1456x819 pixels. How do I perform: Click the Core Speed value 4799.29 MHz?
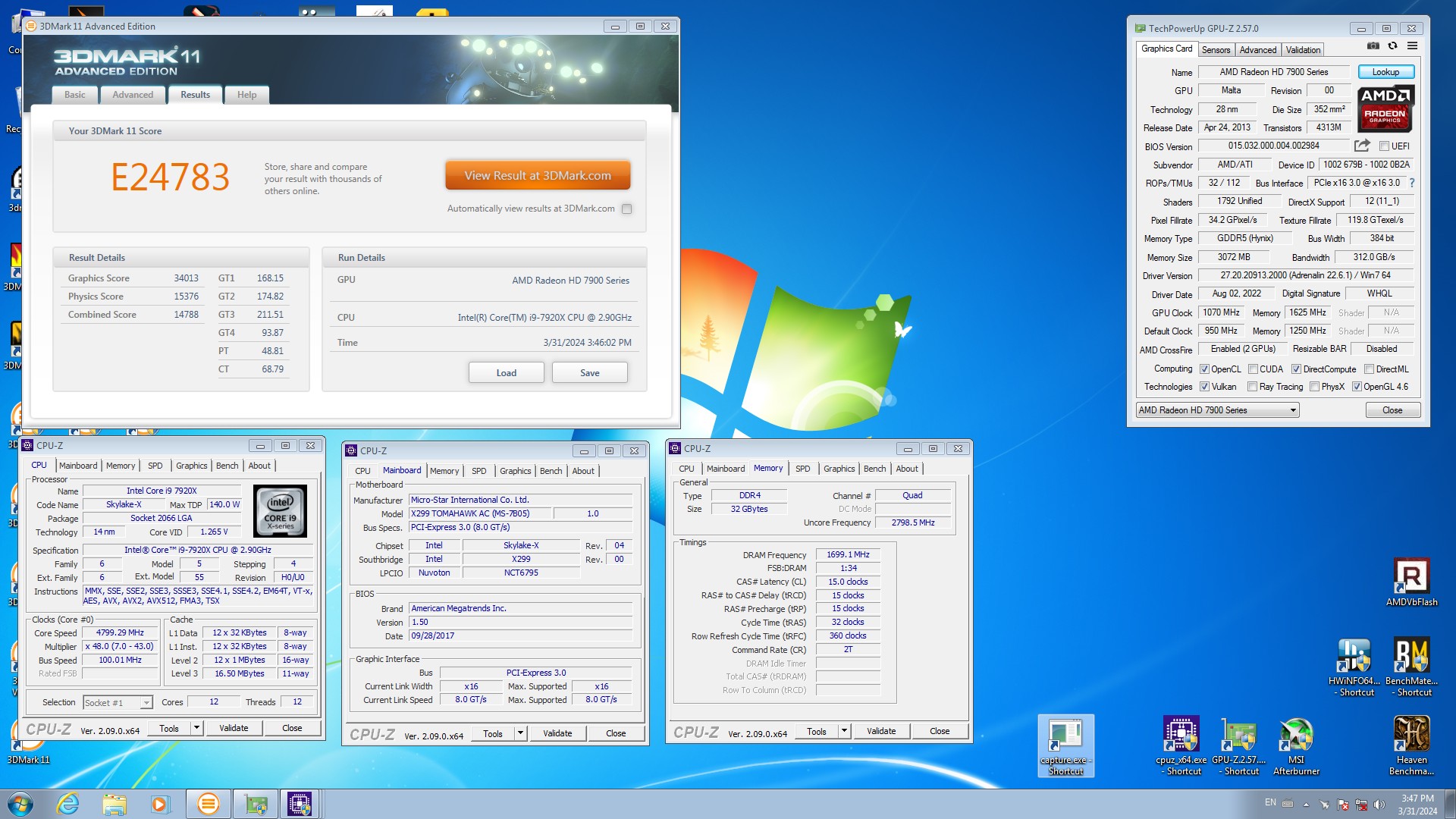pyautogui.click(x=120, y=632)
